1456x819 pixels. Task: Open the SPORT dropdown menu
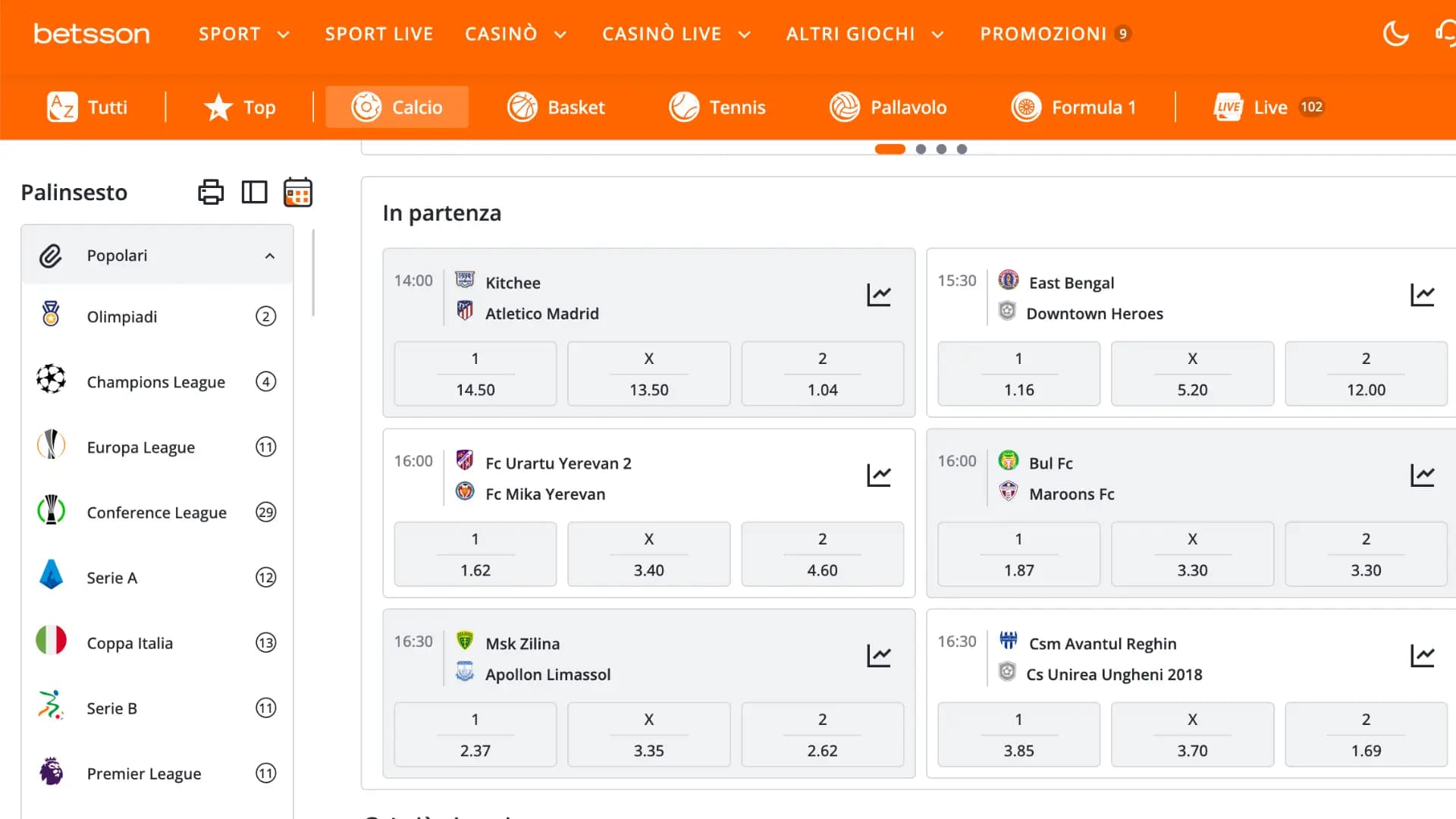coord(243,33)
